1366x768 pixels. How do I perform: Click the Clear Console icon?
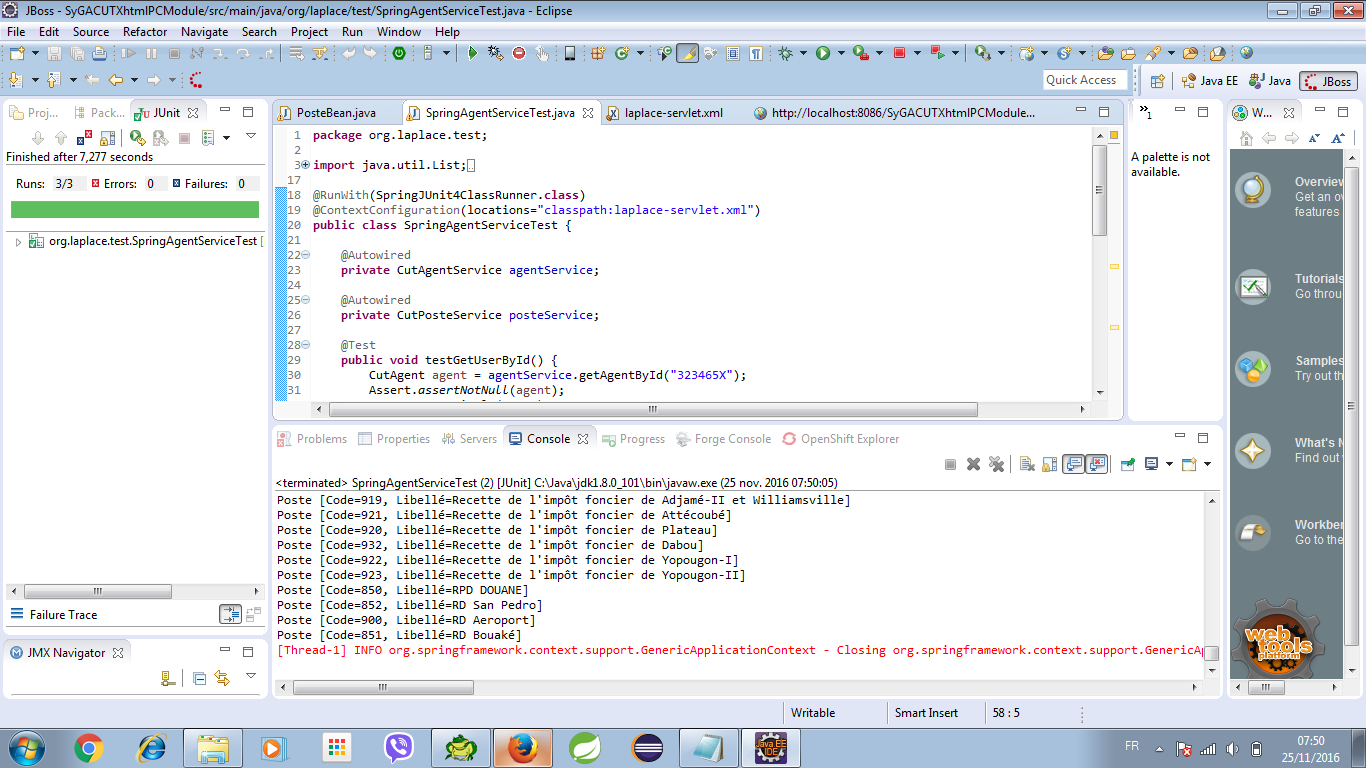pos(1027,464)
